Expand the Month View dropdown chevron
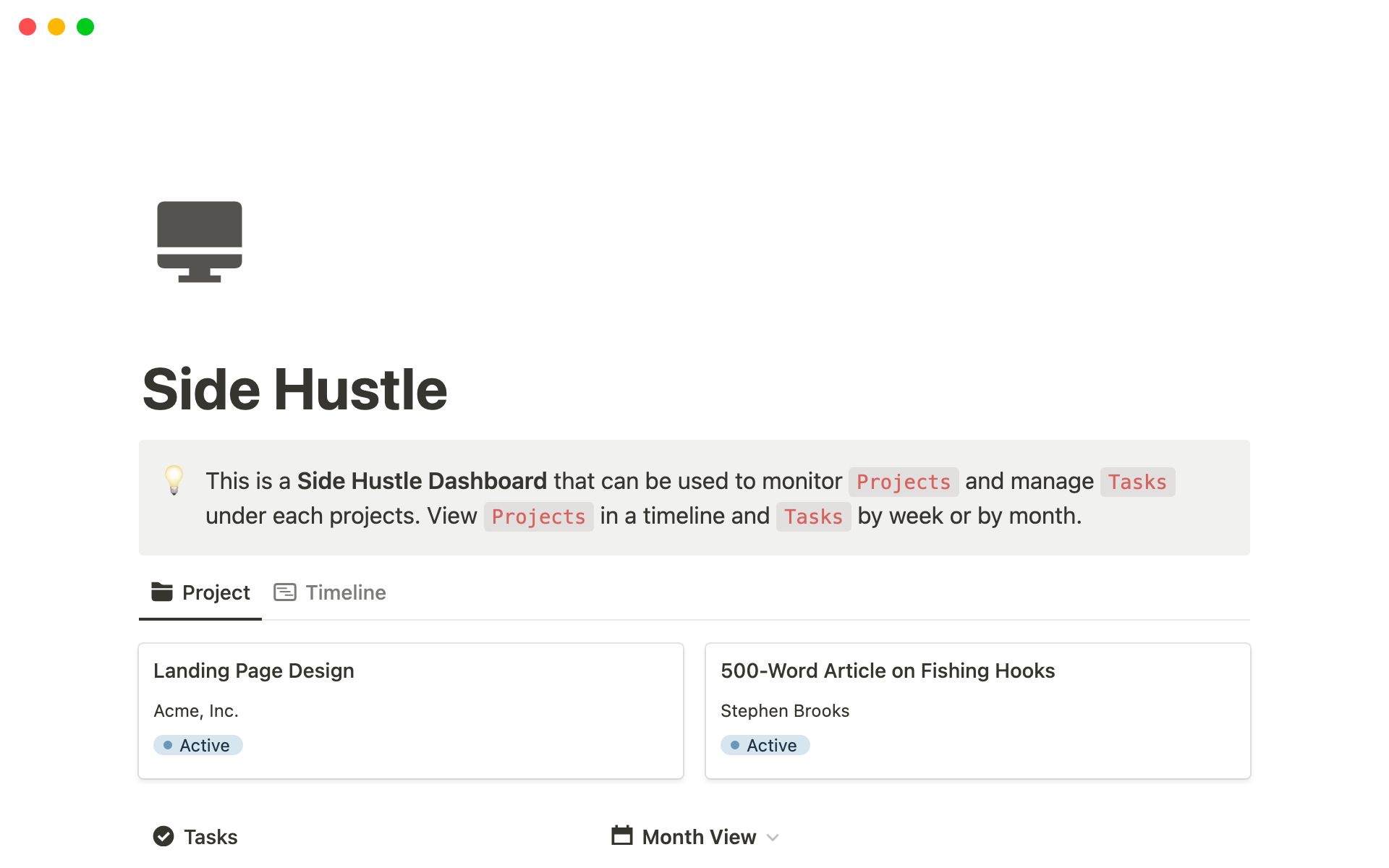This screenshot has height=868, width=1389. pos(773,838)
